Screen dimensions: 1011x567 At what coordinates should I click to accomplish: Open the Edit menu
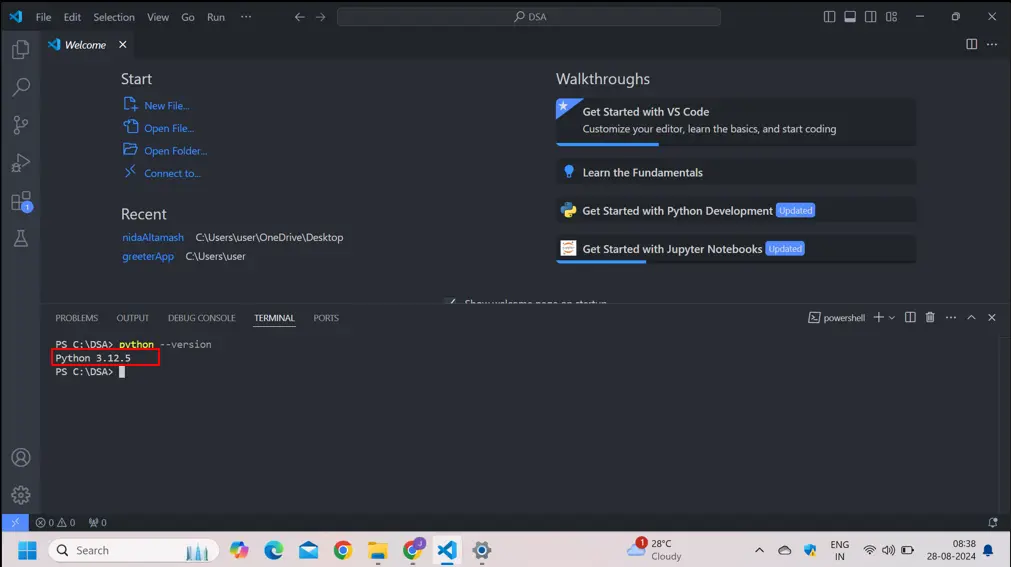[x=72, y=17]
